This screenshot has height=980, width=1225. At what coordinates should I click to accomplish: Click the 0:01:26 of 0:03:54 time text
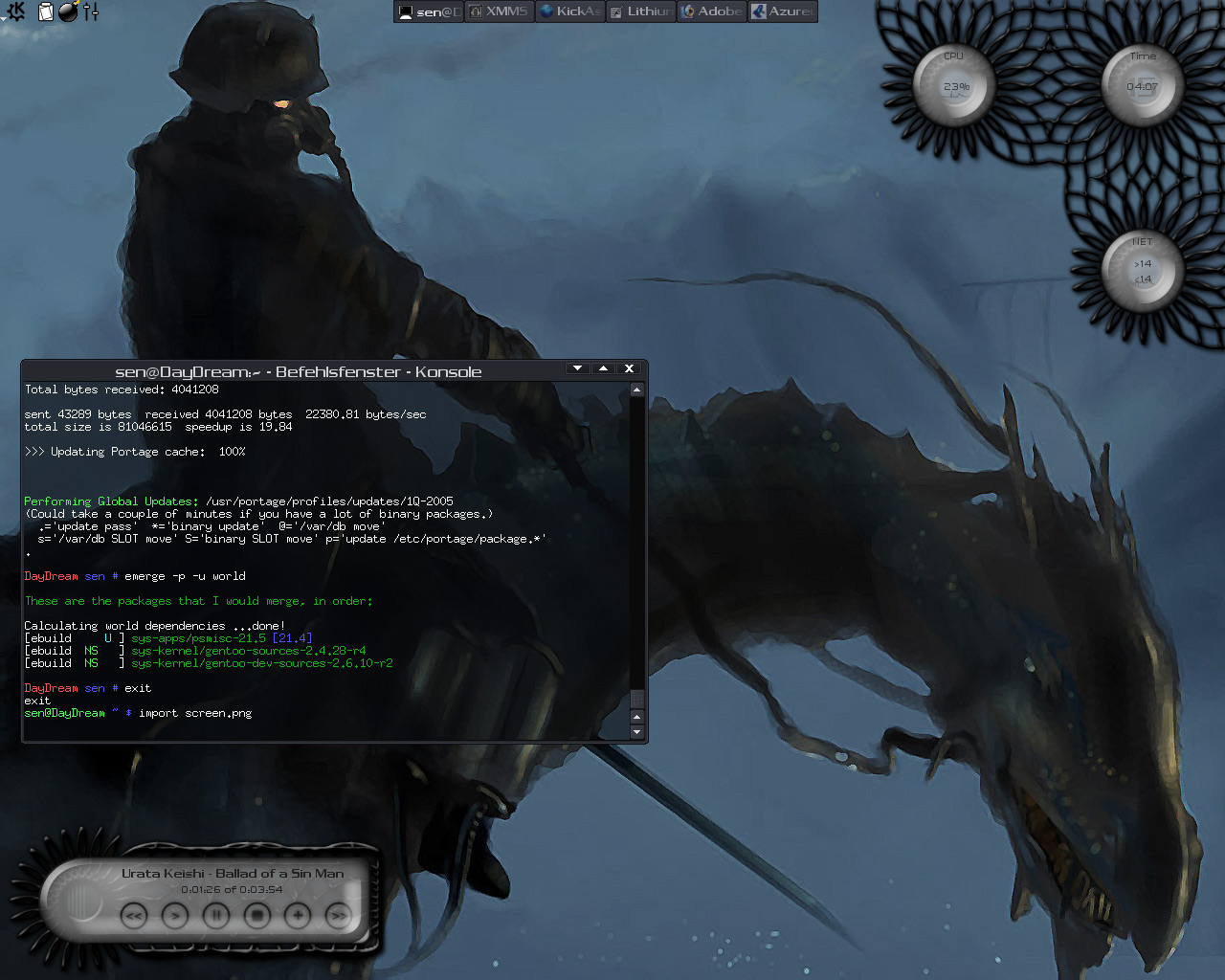point(232,889)
